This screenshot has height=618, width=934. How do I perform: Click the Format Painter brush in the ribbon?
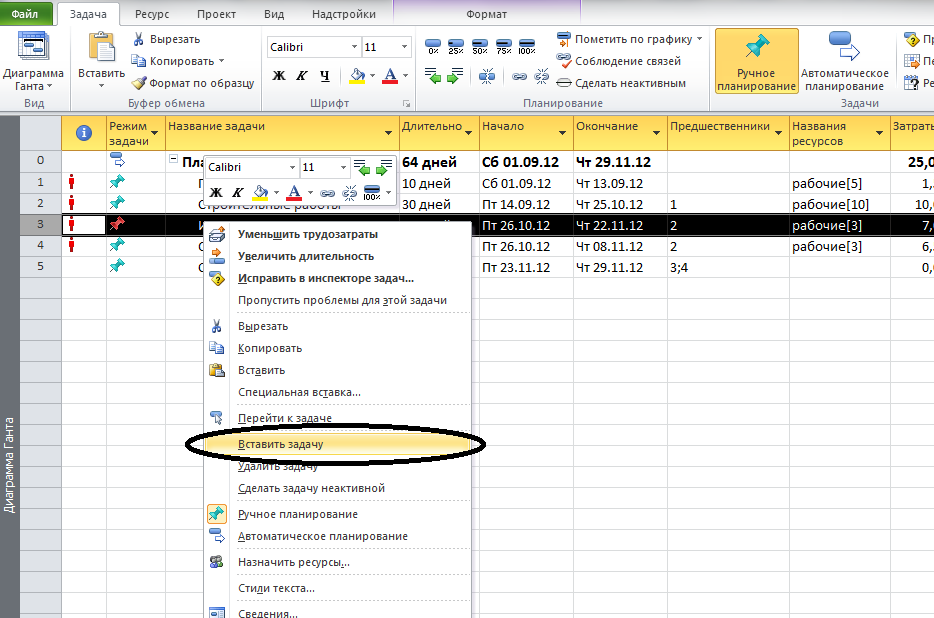coord(139,83)
